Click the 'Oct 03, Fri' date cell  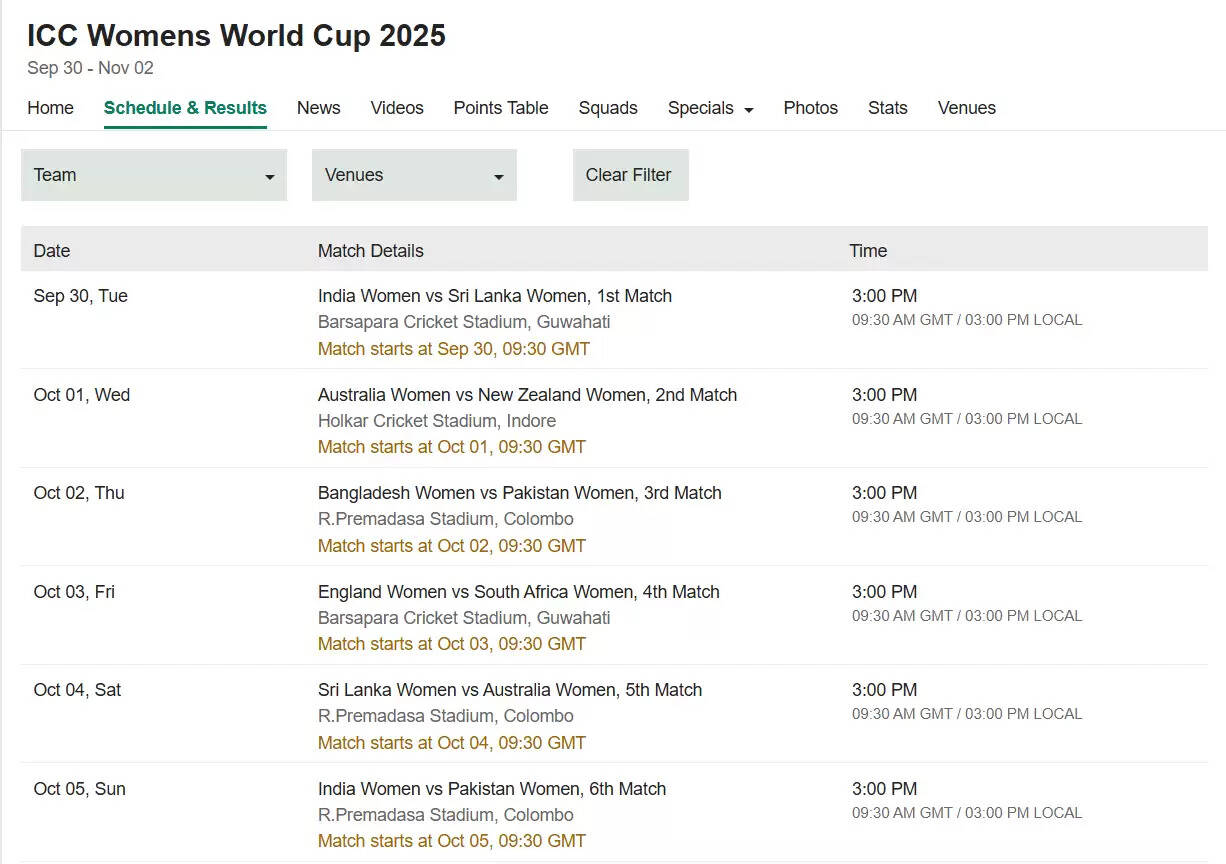pos(74,592)
